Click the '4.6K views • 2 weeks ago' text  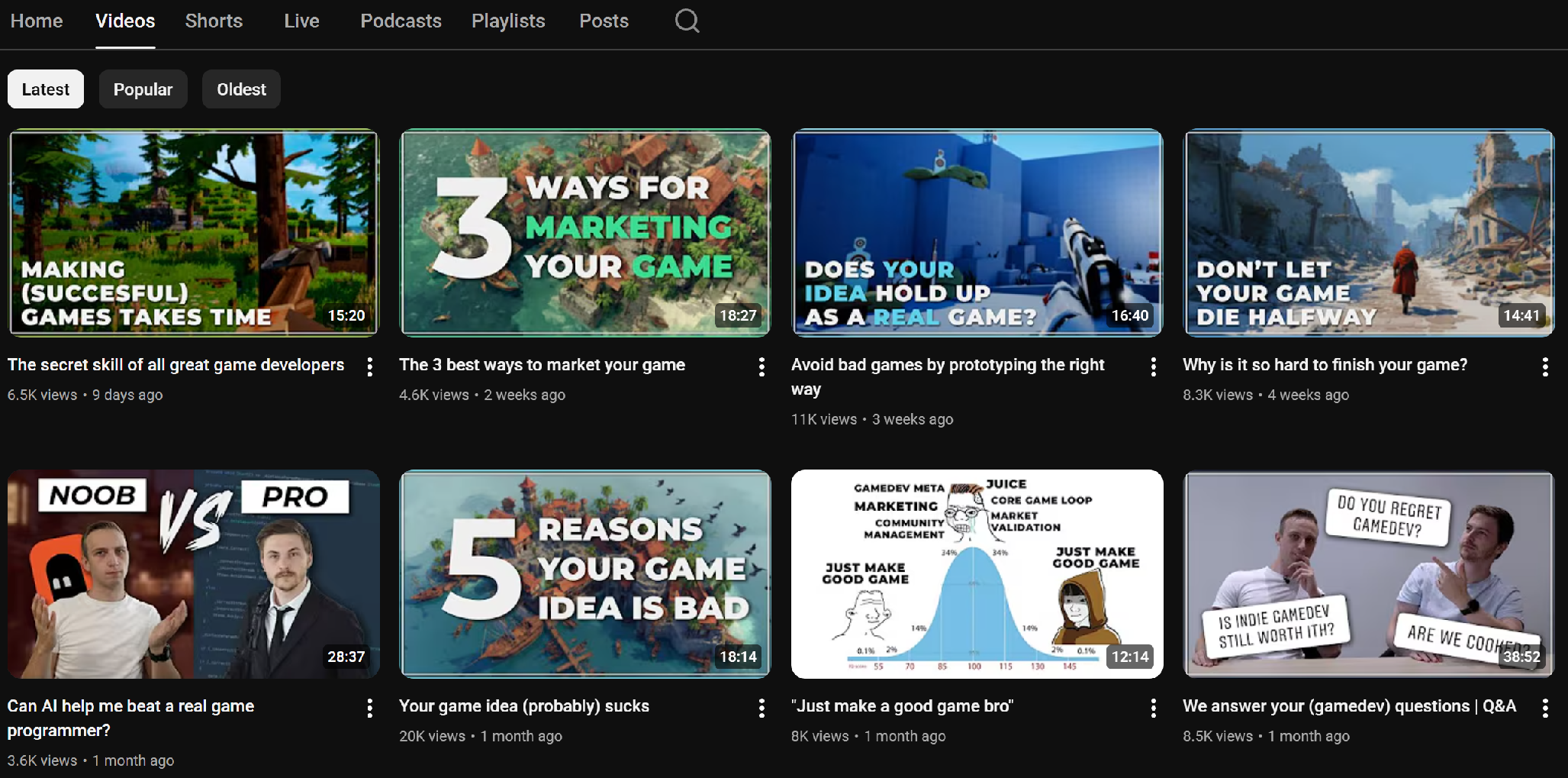(x=482, y=395)
